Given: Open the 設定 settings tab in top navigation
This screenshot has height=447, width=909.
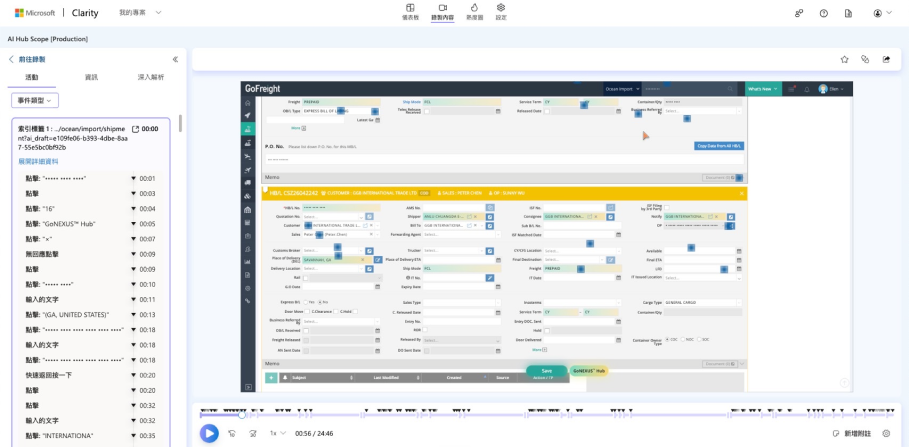Looking at the screenshot, I should click(x=501, y=12).
